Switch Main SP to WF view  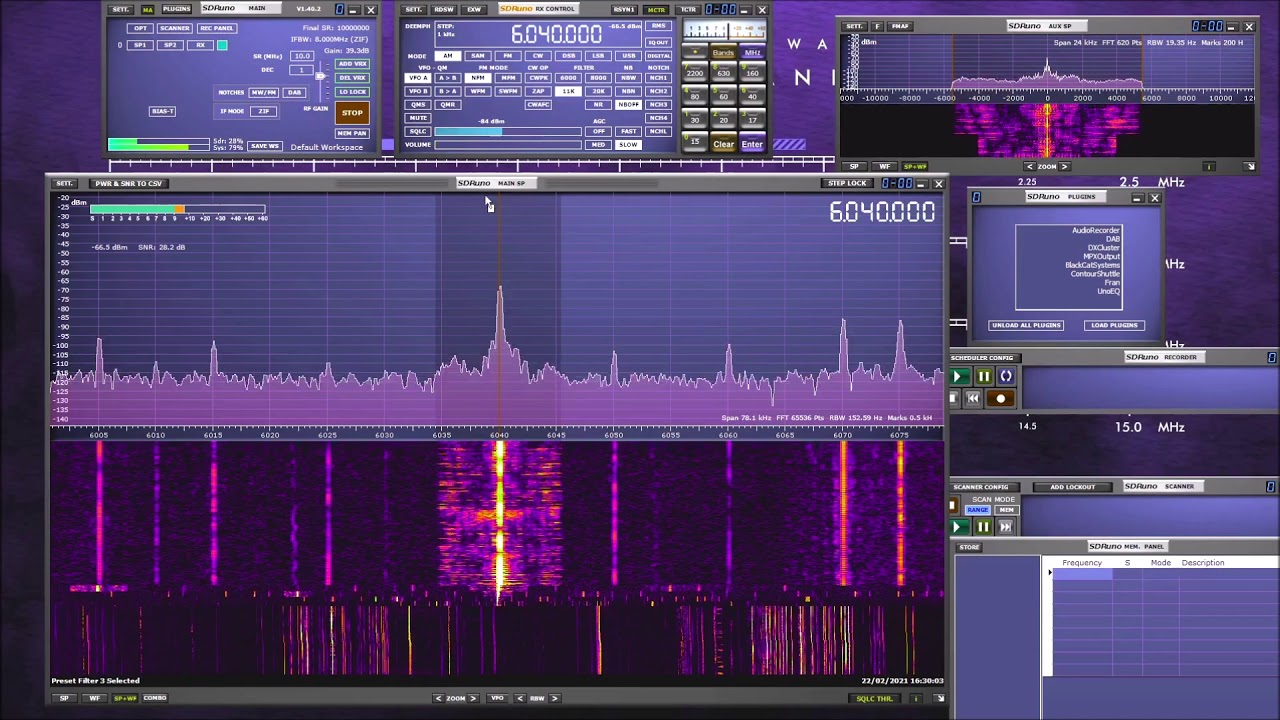pos(94,698)
